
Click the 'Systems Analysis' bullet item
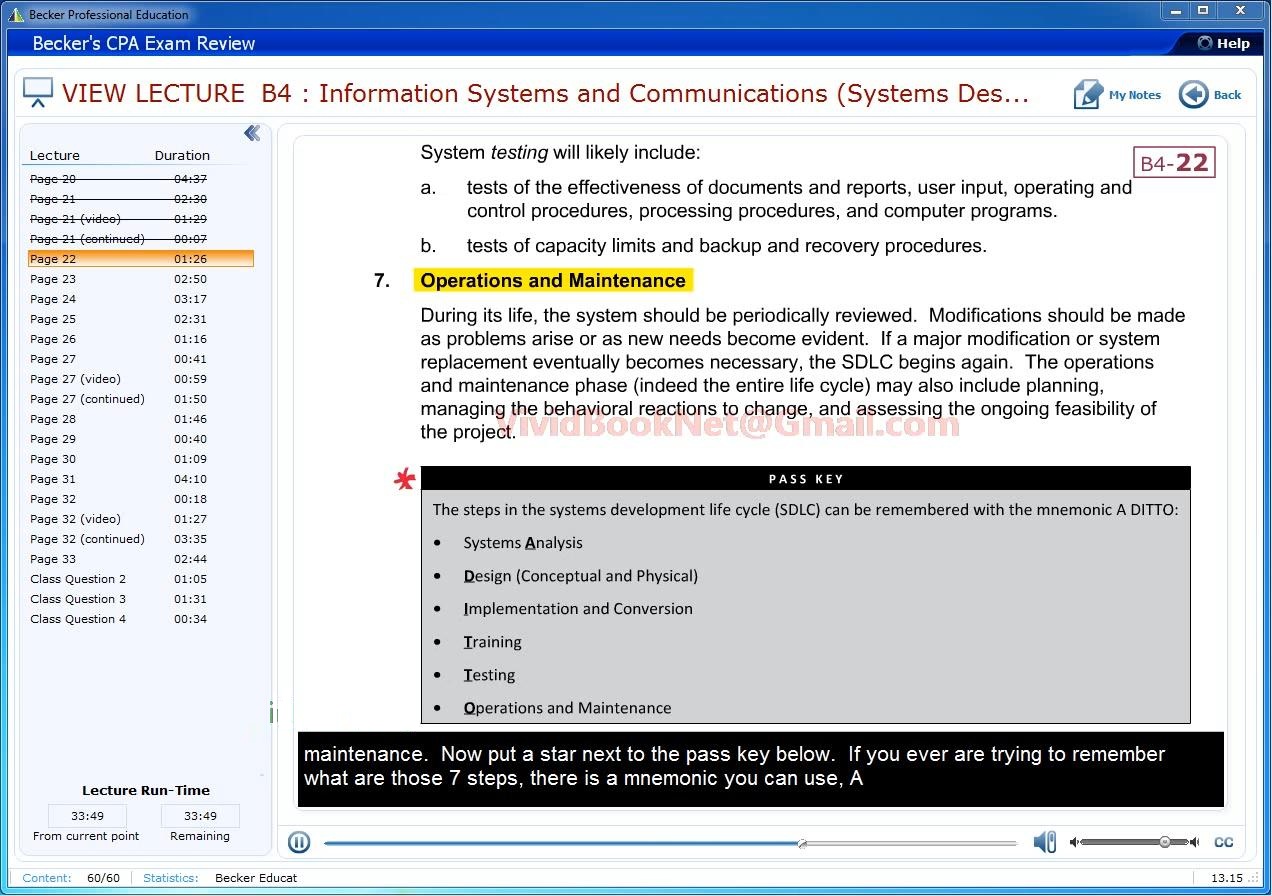click(x=523, y=543)
